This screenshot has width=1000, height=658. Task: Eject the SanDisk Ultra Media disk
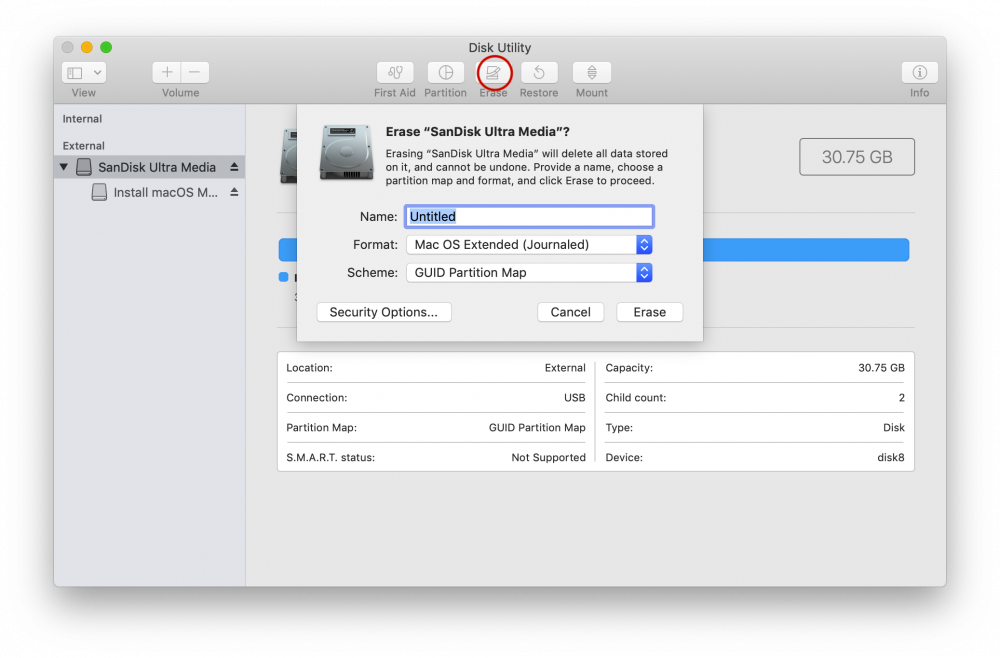(x=234, y=167)
